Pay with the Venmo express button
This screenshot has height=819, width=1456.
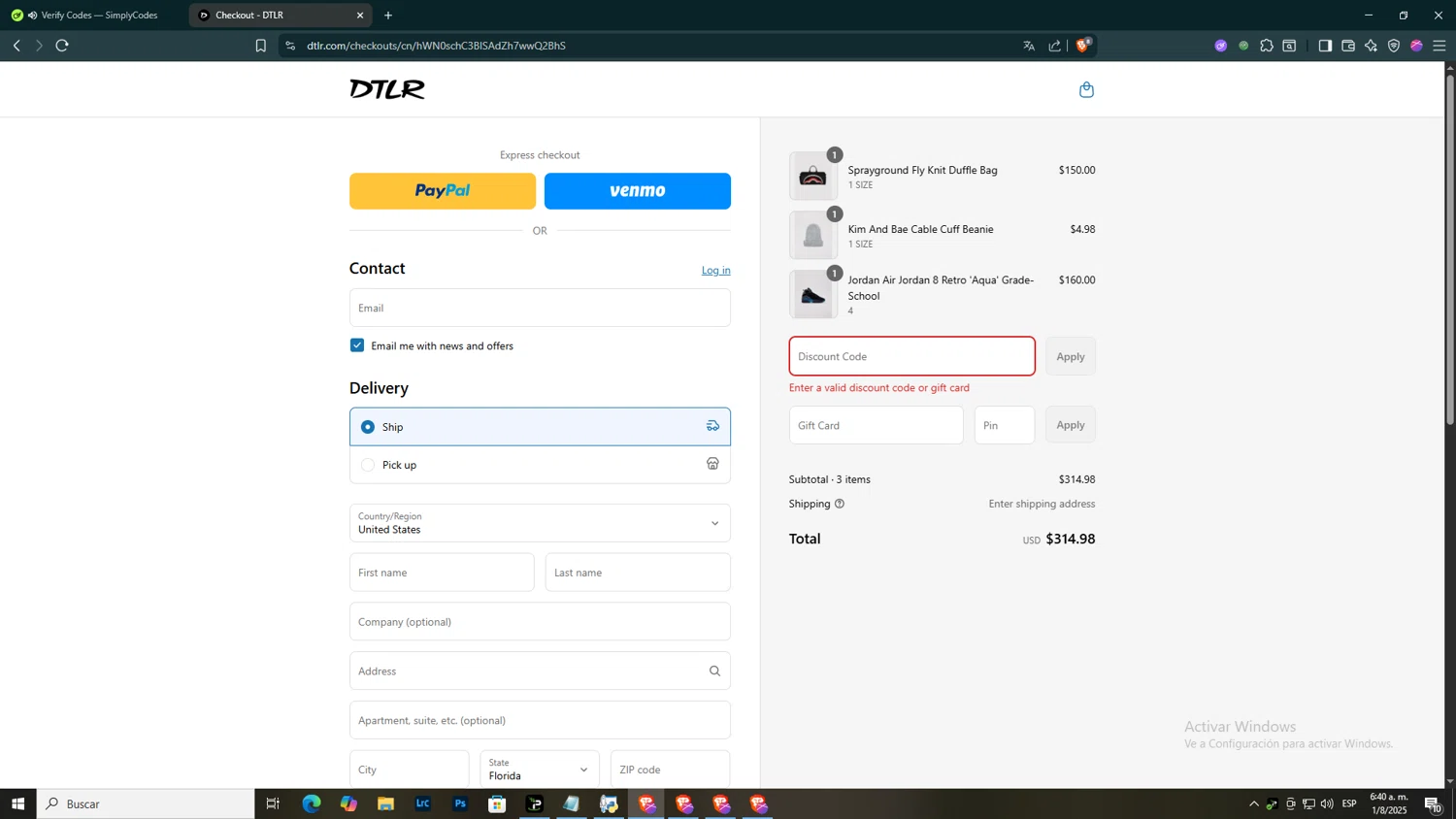638,191
